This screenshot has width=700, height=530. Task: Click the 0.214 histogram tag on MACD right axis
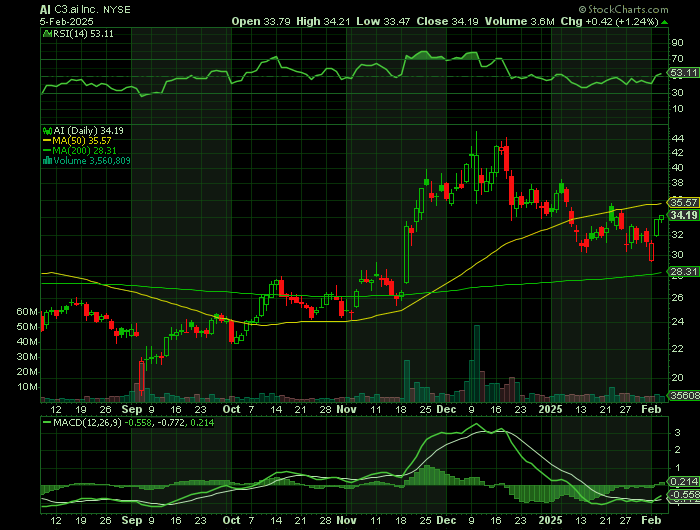tap(683, 482)
